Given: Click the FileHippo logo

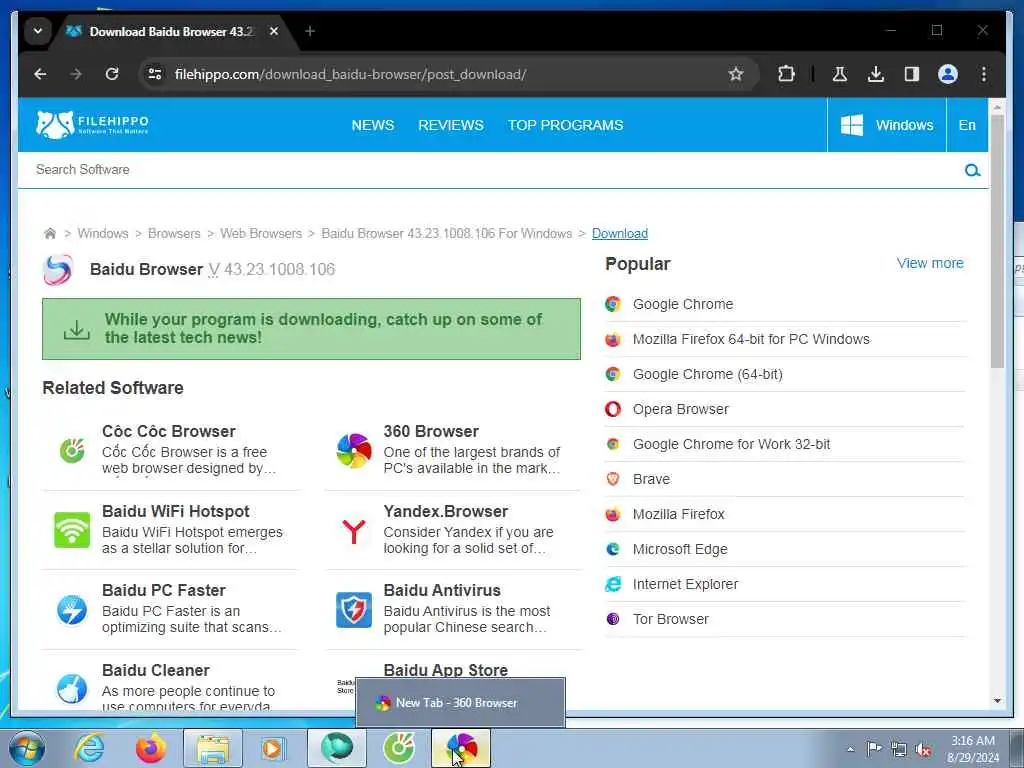Looking at the screenshot, I should click(x=92, y=124).
